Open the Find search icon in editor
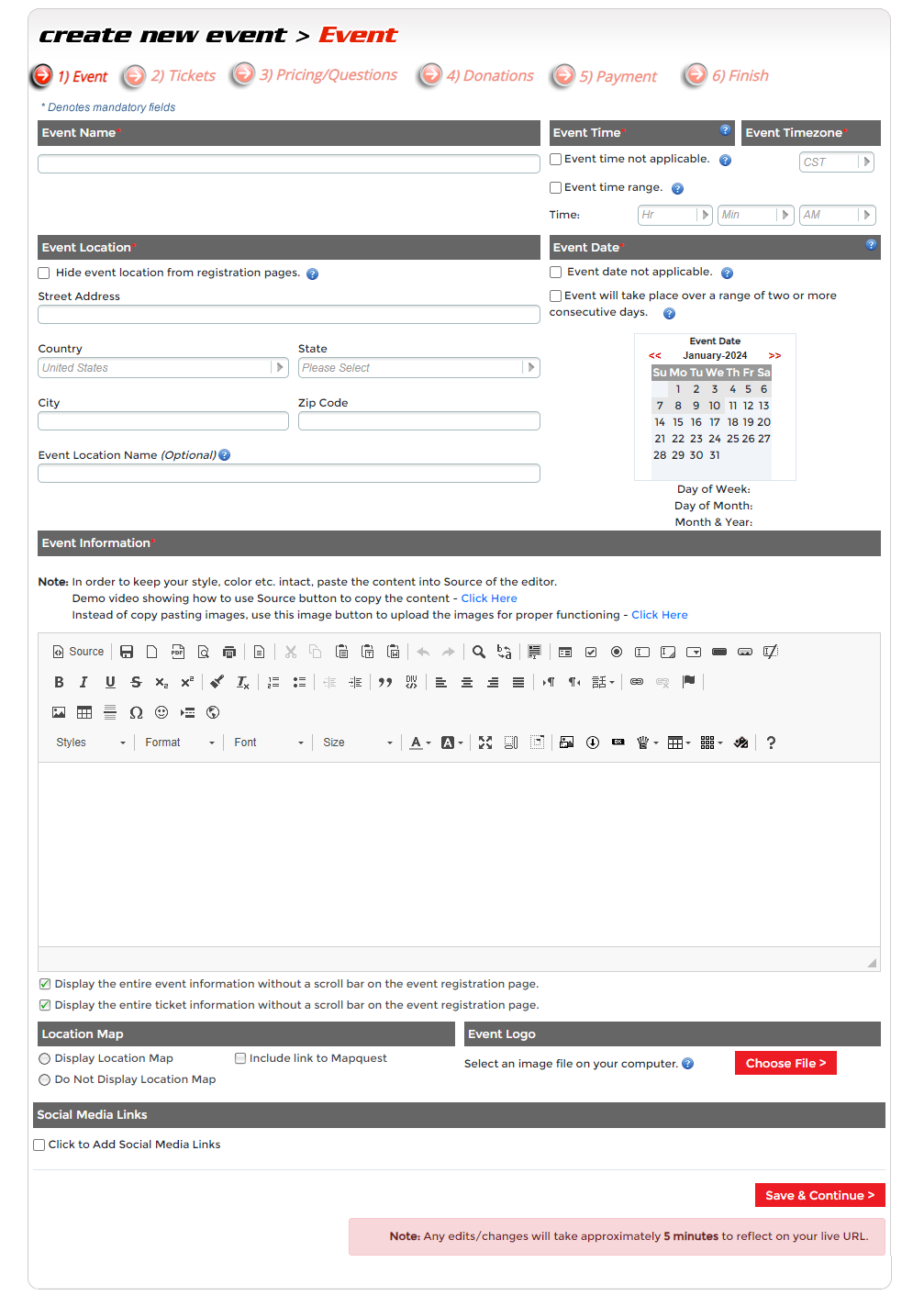 click(x=478, y=652)
